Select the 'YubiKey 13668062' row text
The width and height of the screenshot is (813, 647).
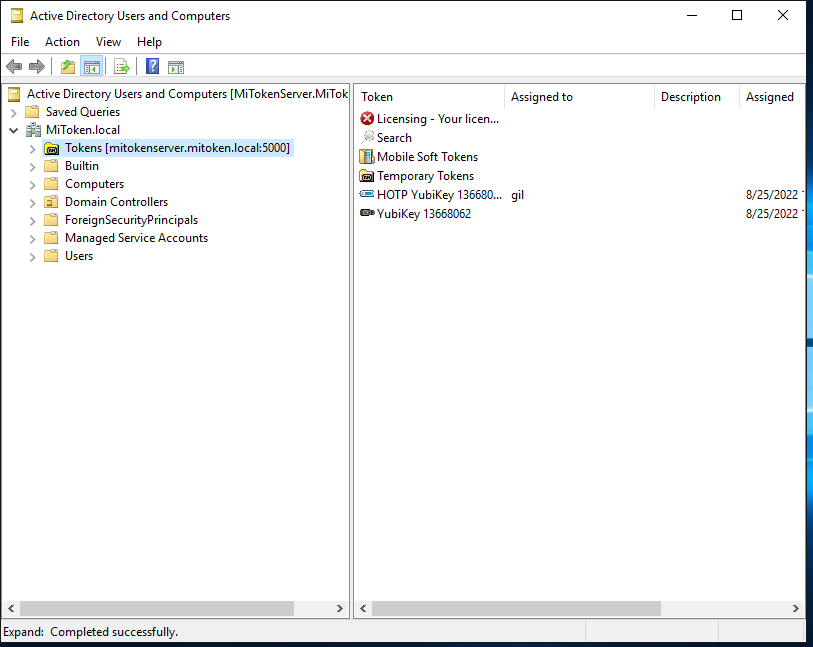[424, 214]
